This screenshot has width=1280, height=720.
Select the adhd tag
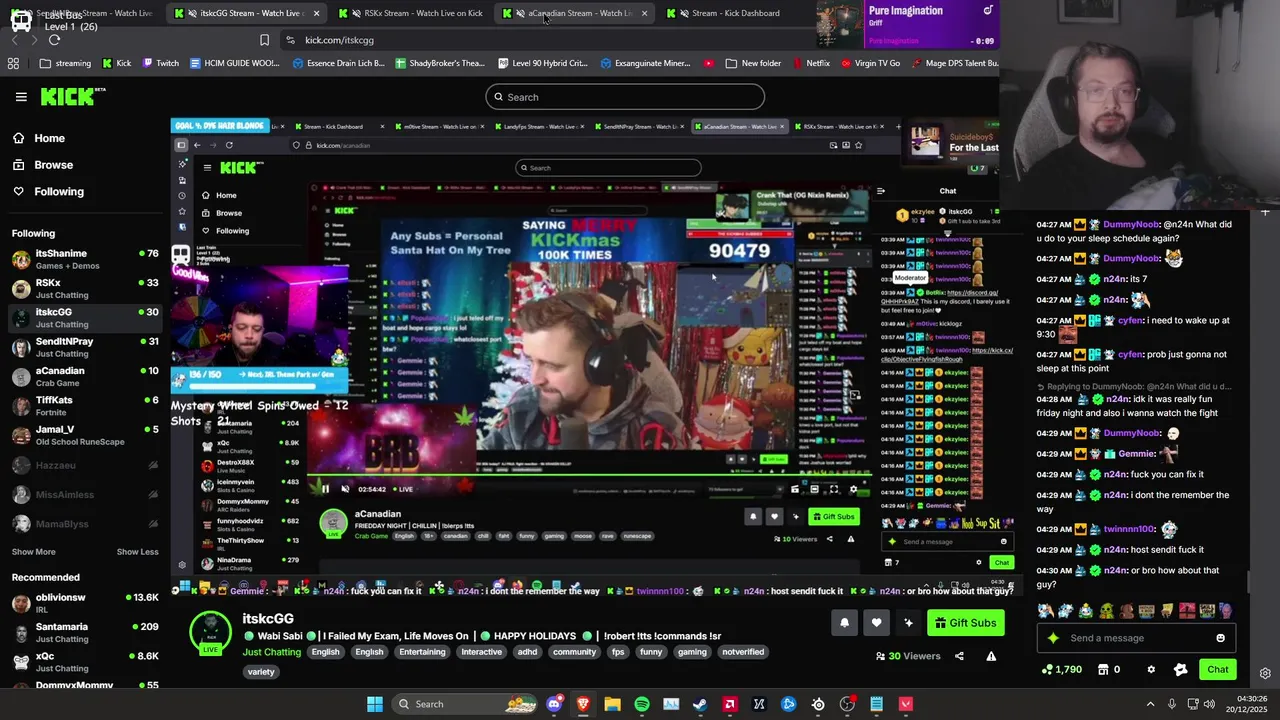[527, 652]
